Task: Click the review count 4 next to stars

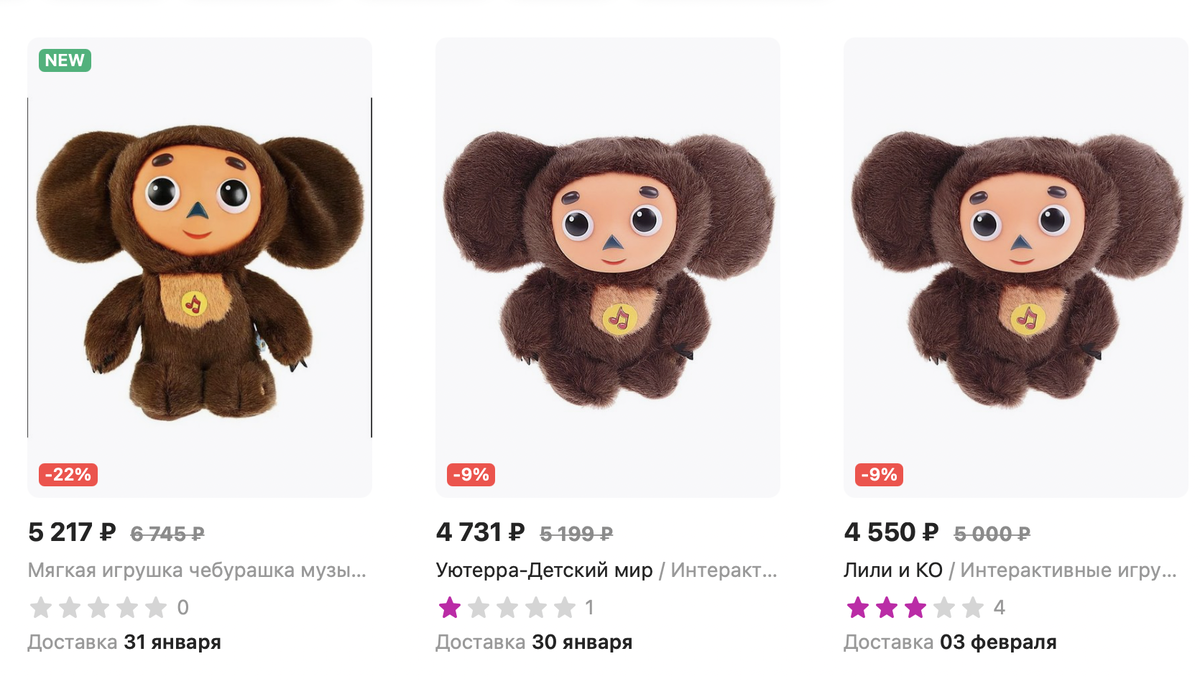Action: point(999,607)
